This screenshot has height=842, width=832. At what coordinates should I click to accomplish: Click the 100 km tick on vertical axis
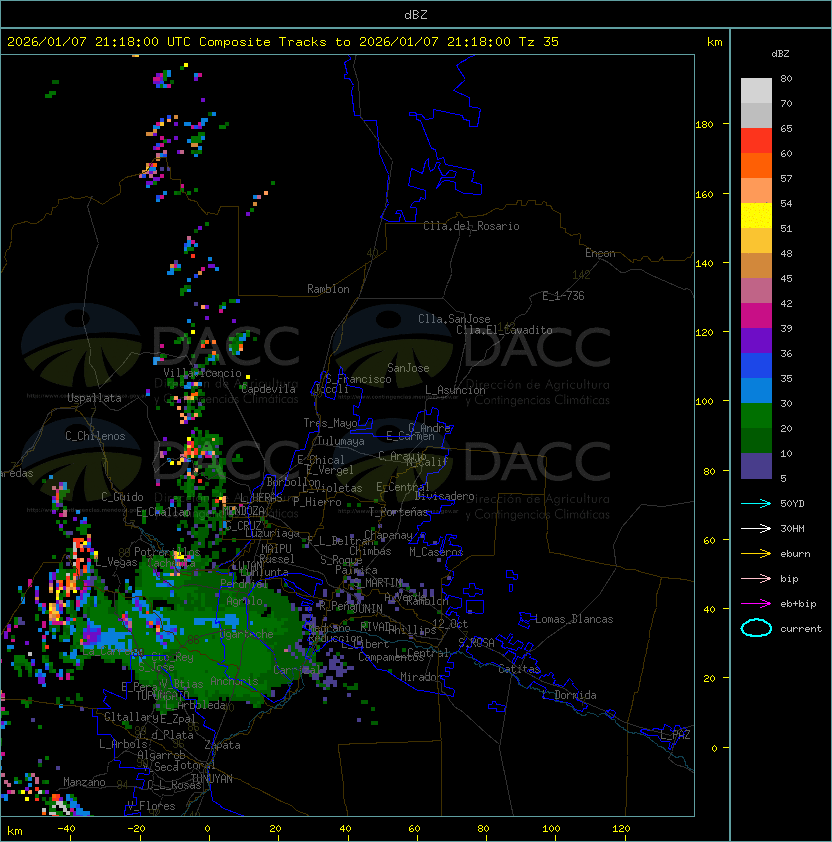pos(704,402)
